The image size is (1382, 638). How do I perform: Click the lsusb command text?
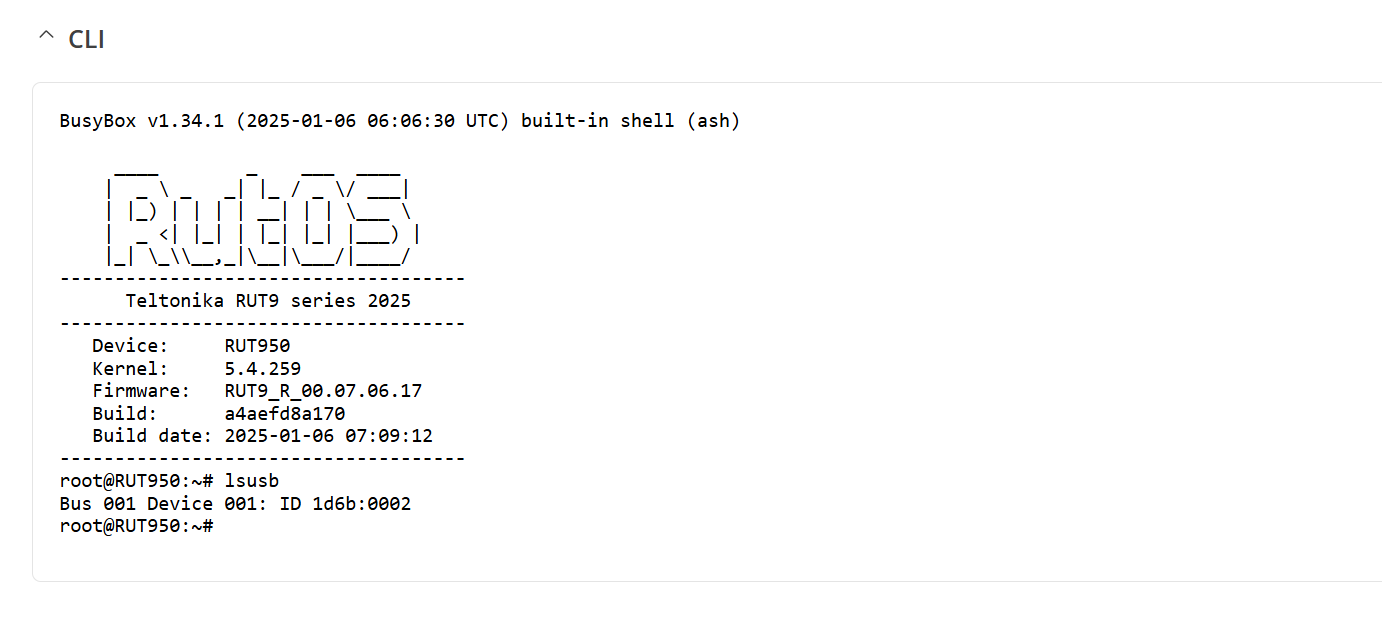coord(252,481)
